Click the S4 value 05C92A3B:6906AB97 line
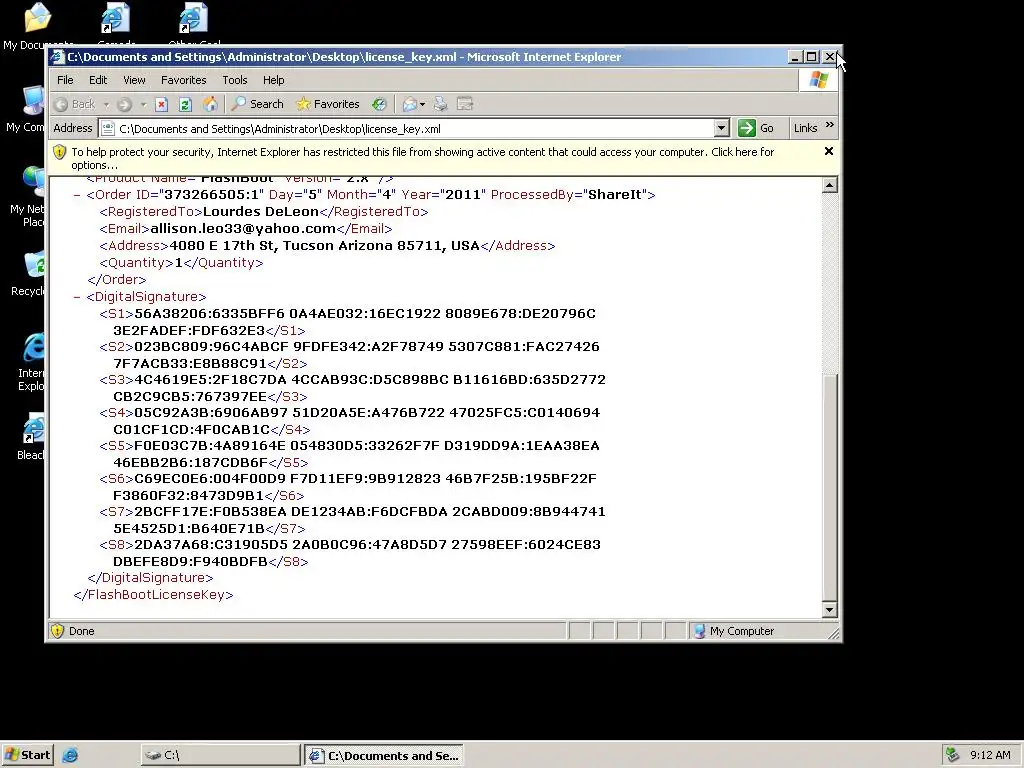 coord(367,413)
